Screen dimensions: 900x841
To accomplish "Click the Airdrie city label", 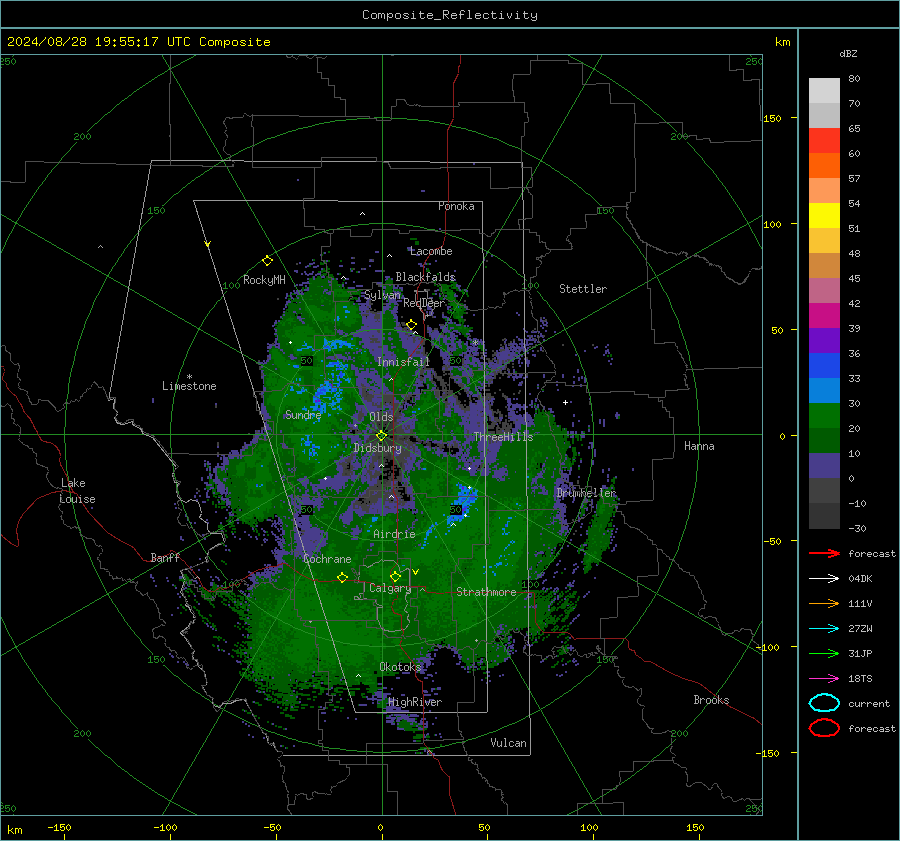I will [x=394, y=534].
